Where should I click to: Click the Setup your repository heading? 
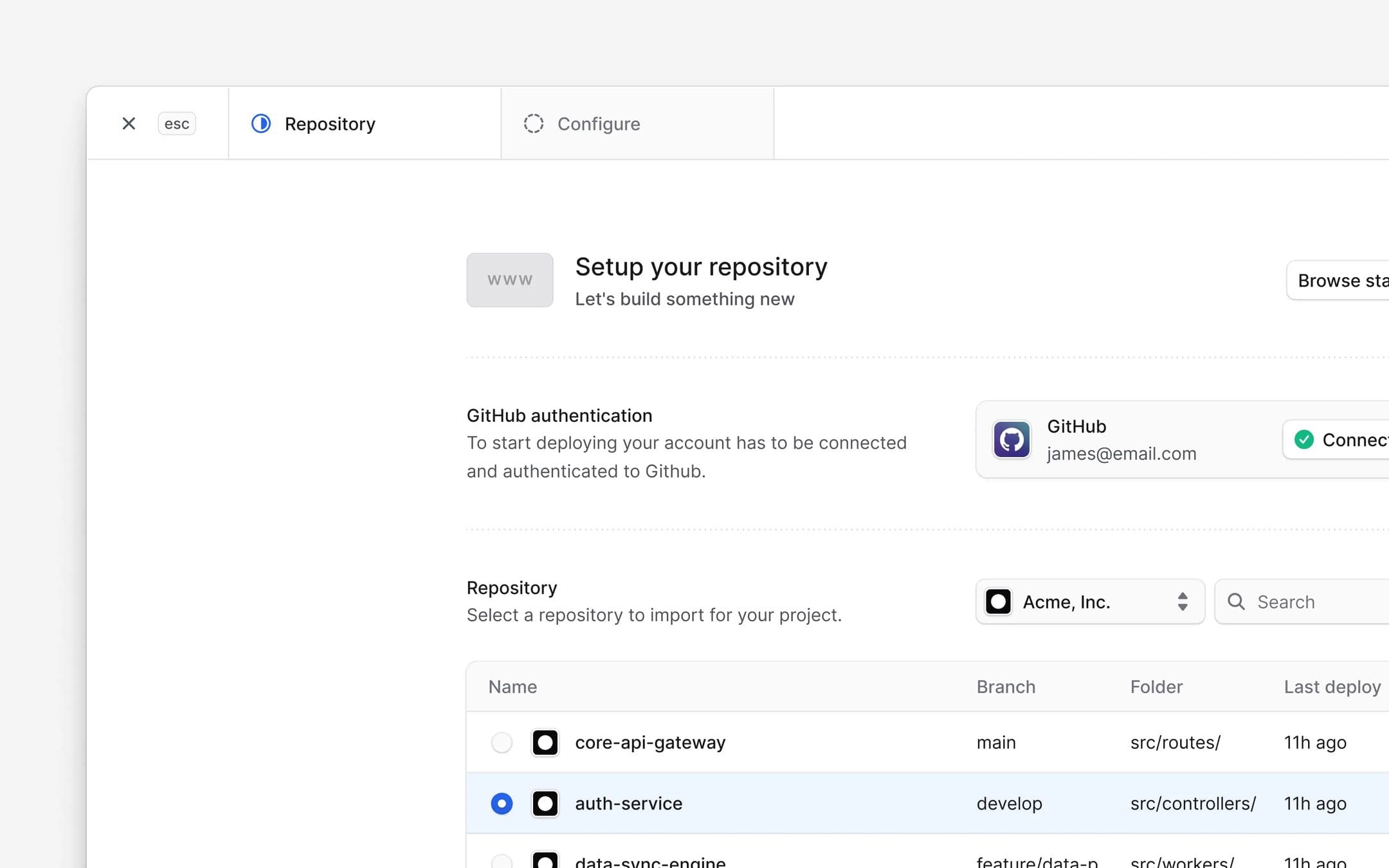coord(701,267)
